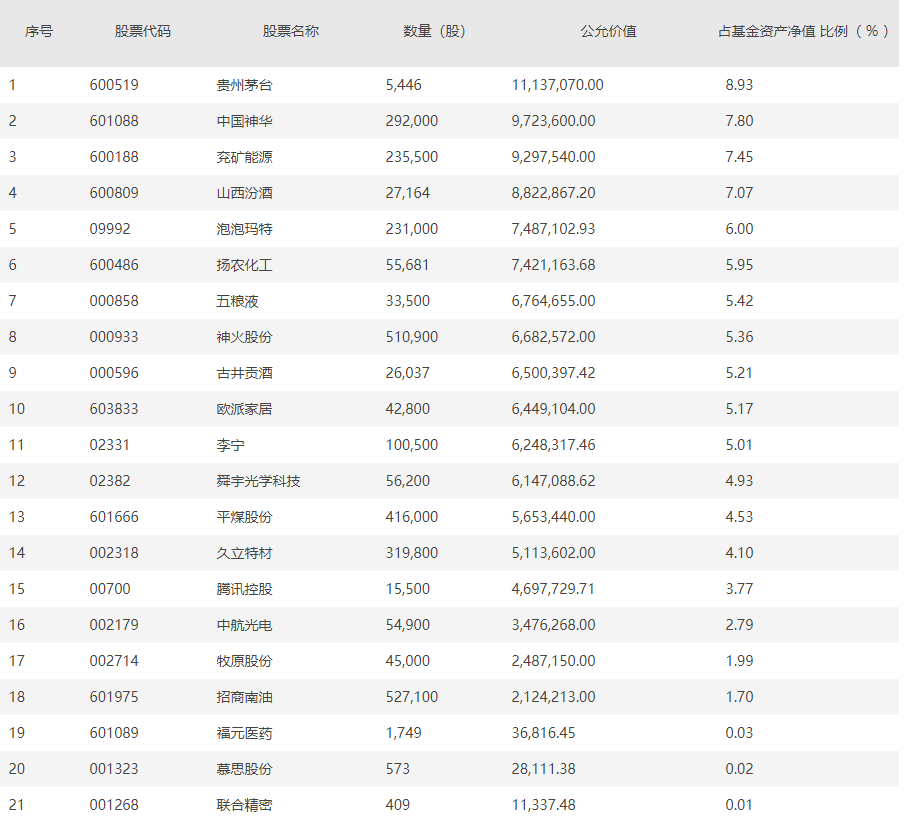
Task: Click fair value 5,653,440.00
Action: click(x=553, y=517)
